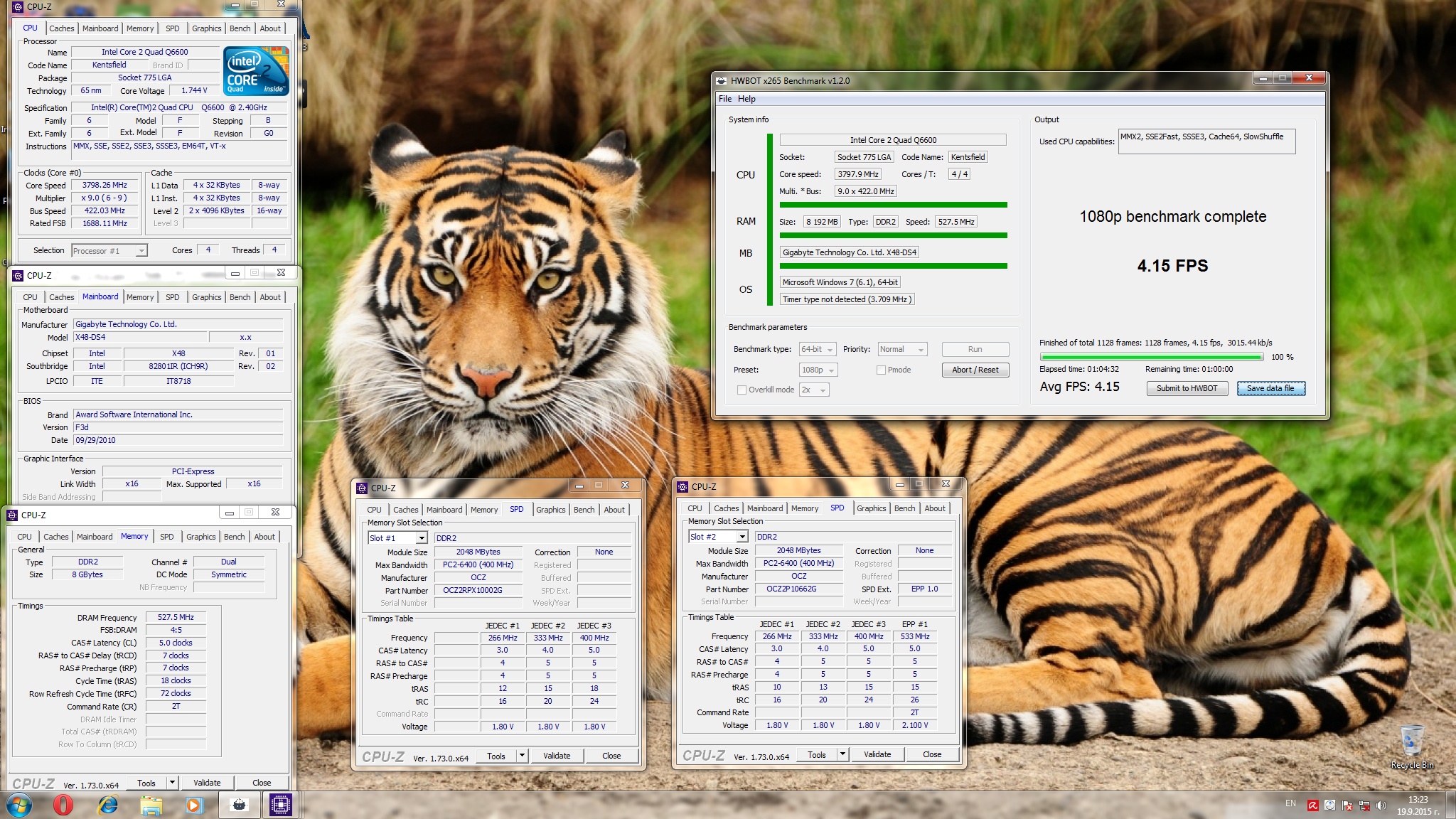1456x819 pixels.
Task: Open Preset 1080p dropdown
Action: tap(818, 370)
